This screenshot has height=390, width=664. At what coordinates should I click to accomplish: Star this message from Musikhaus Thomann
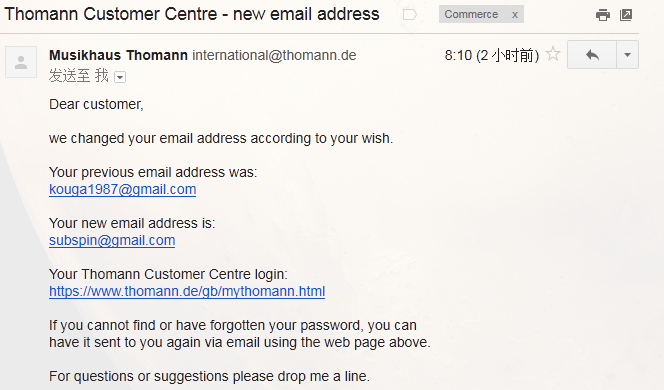(x=553, y=54)
